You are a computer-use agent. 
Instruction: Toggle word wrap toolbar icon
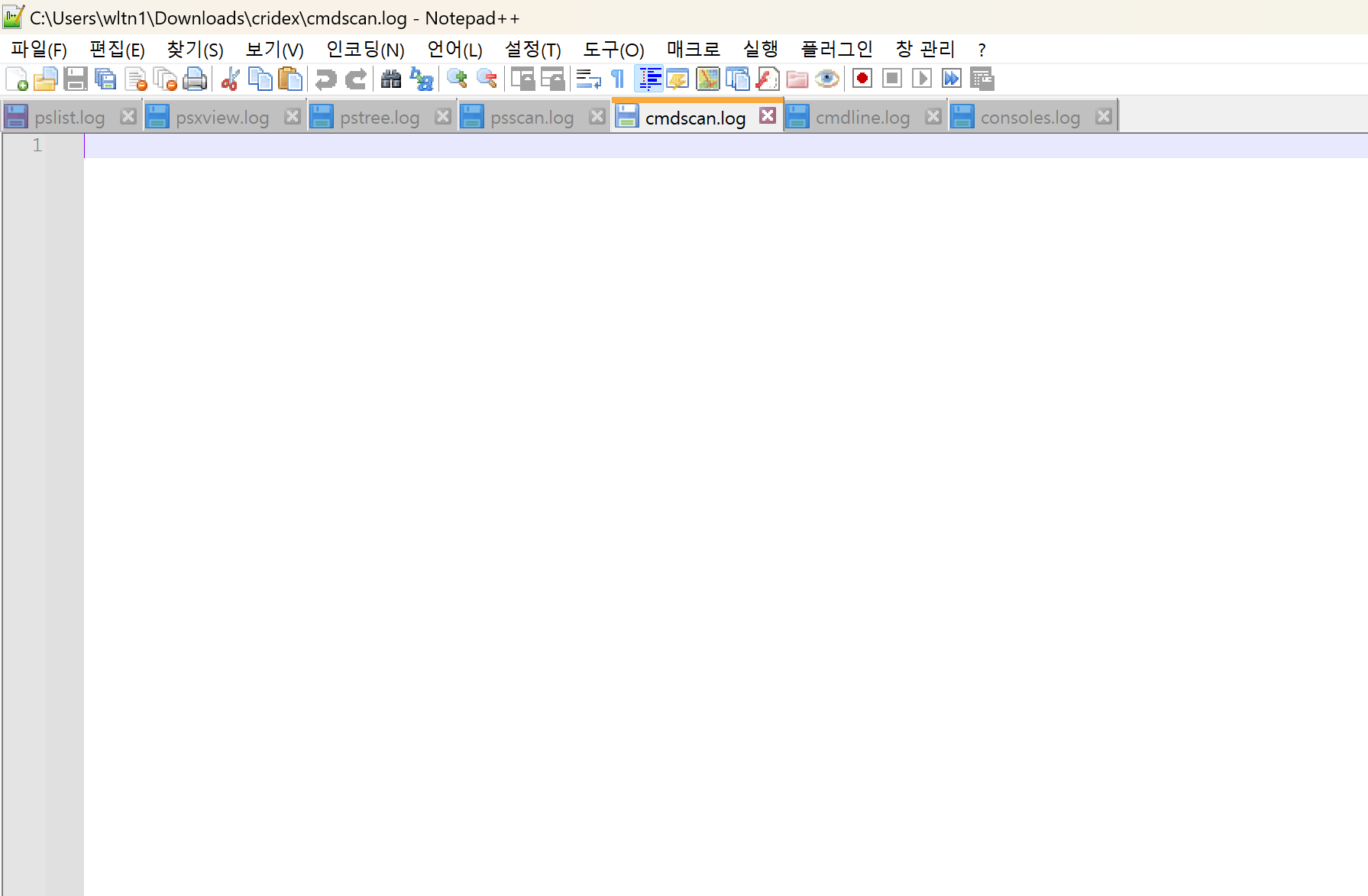click(588, 79)
